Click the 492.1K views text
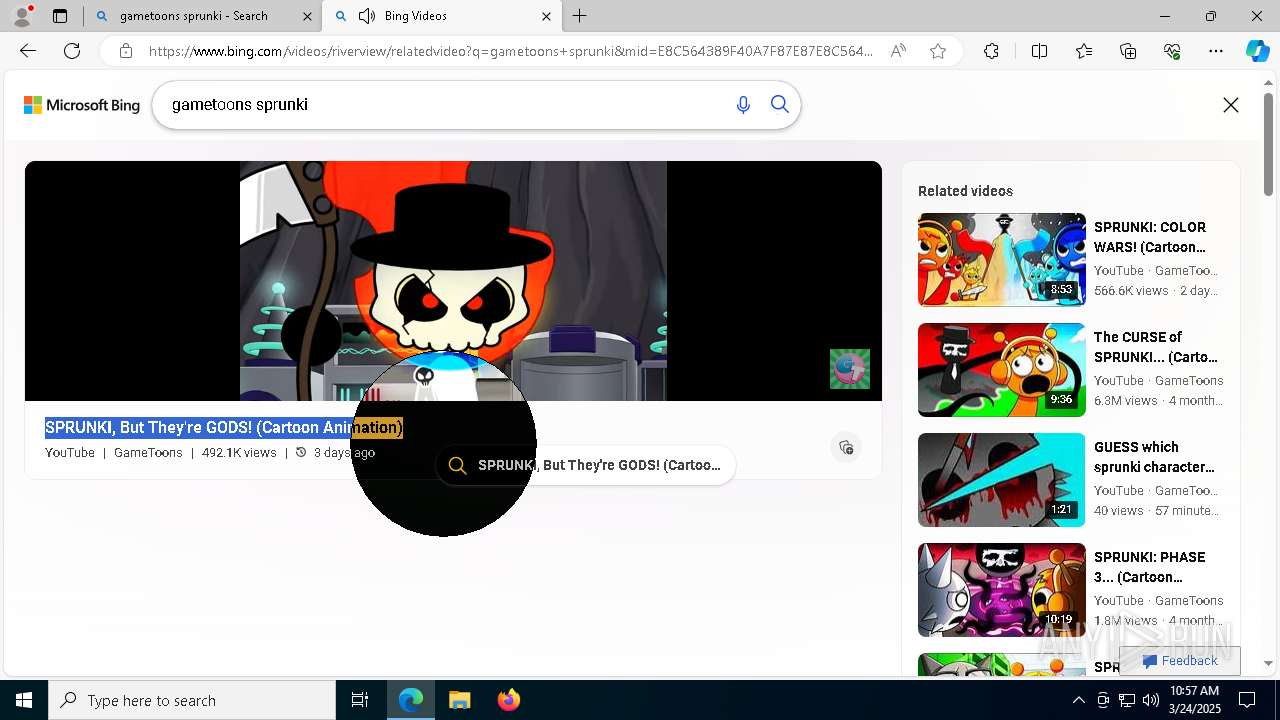The height and width of the screenshot is (720, 1280). (x=239, y=453)
